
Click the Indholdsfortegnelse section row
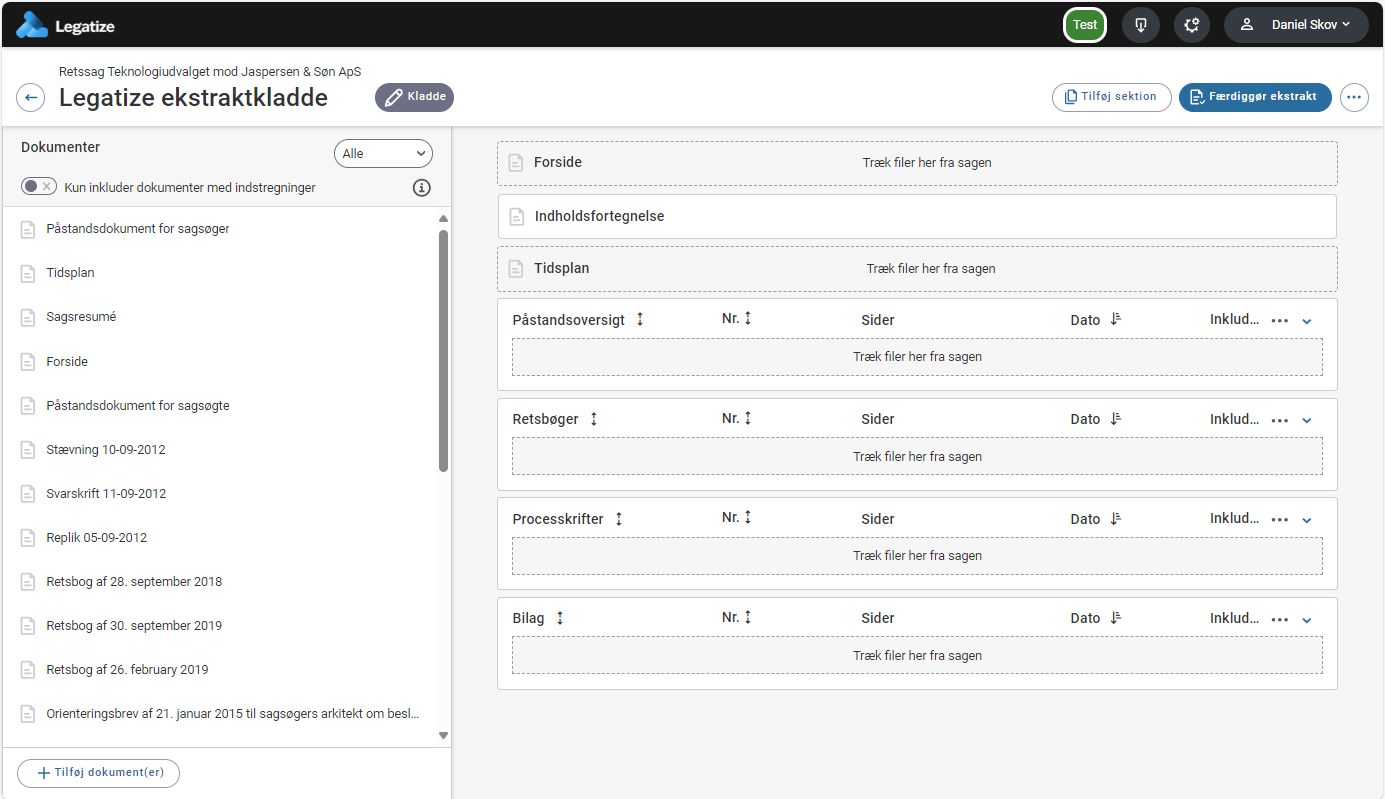click(917, 216)
